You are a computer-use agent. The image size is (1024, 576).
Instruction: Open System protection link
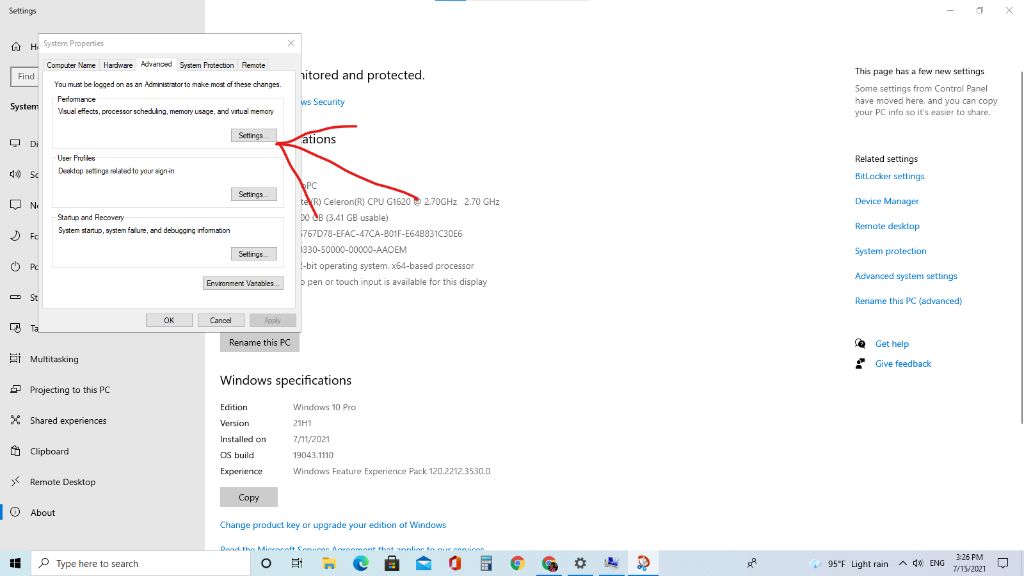[890, 251]
